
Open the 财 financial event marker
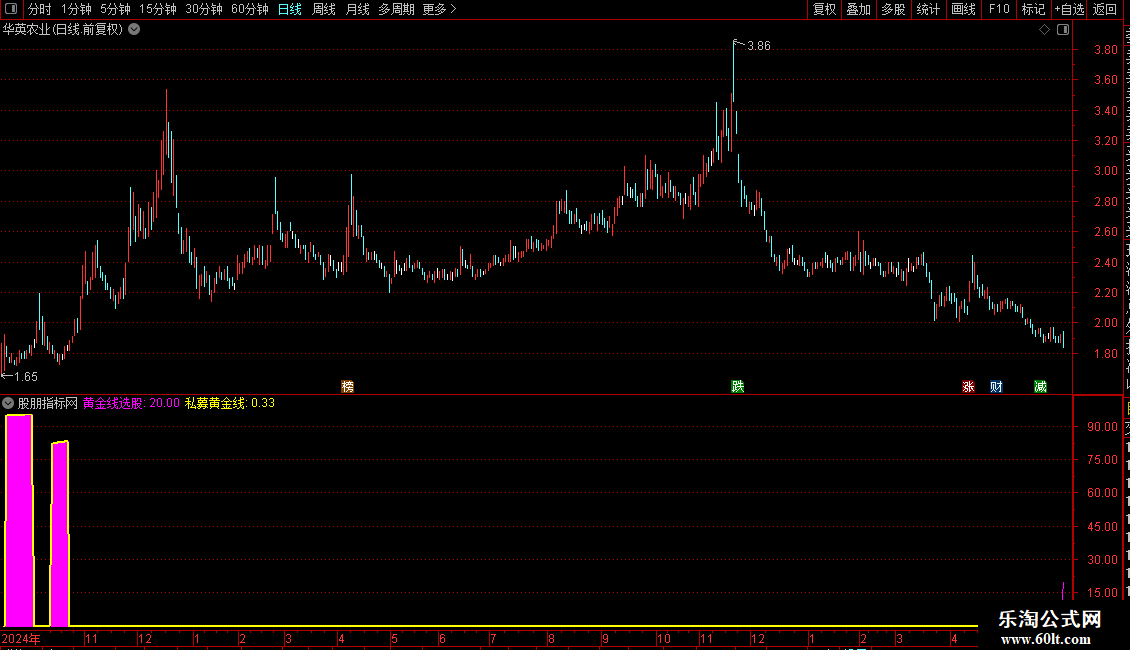click(x=997, y=387)
